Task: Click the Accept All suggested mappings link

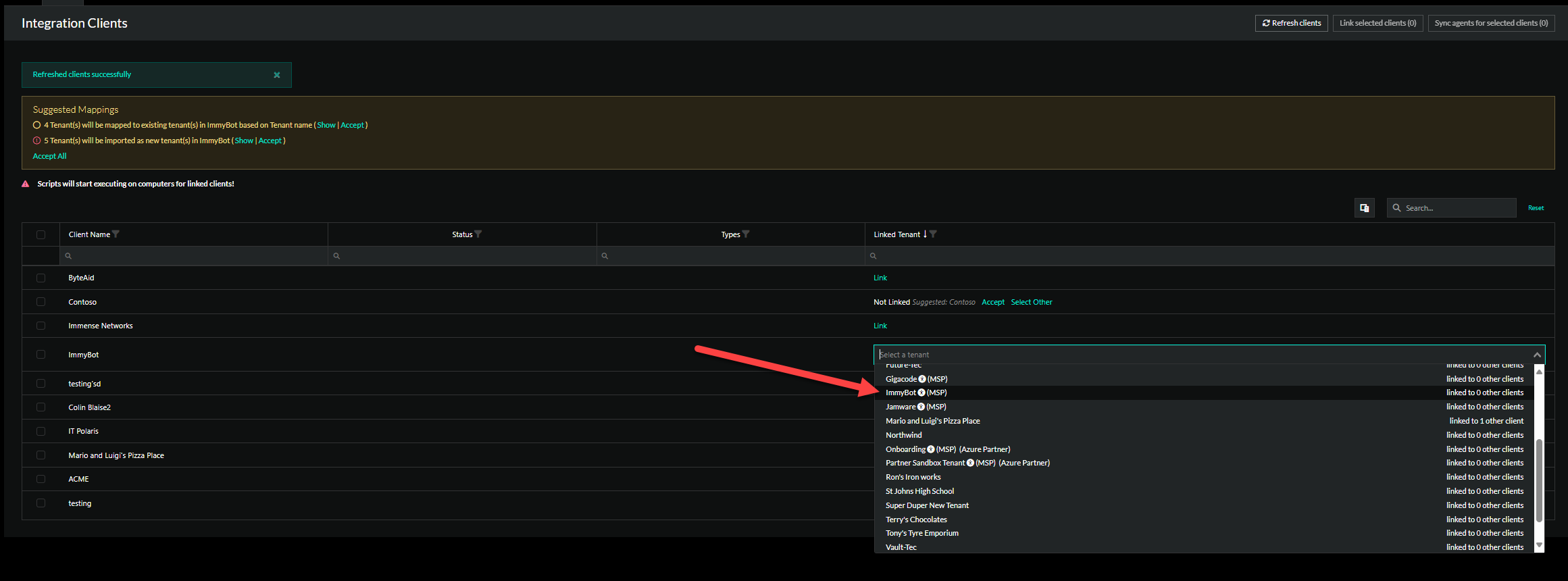Action: tap(49, 156)
